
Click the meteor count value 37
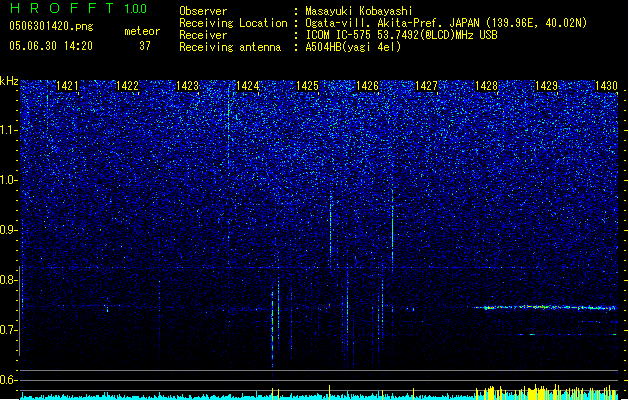click(x=145, y=46)
